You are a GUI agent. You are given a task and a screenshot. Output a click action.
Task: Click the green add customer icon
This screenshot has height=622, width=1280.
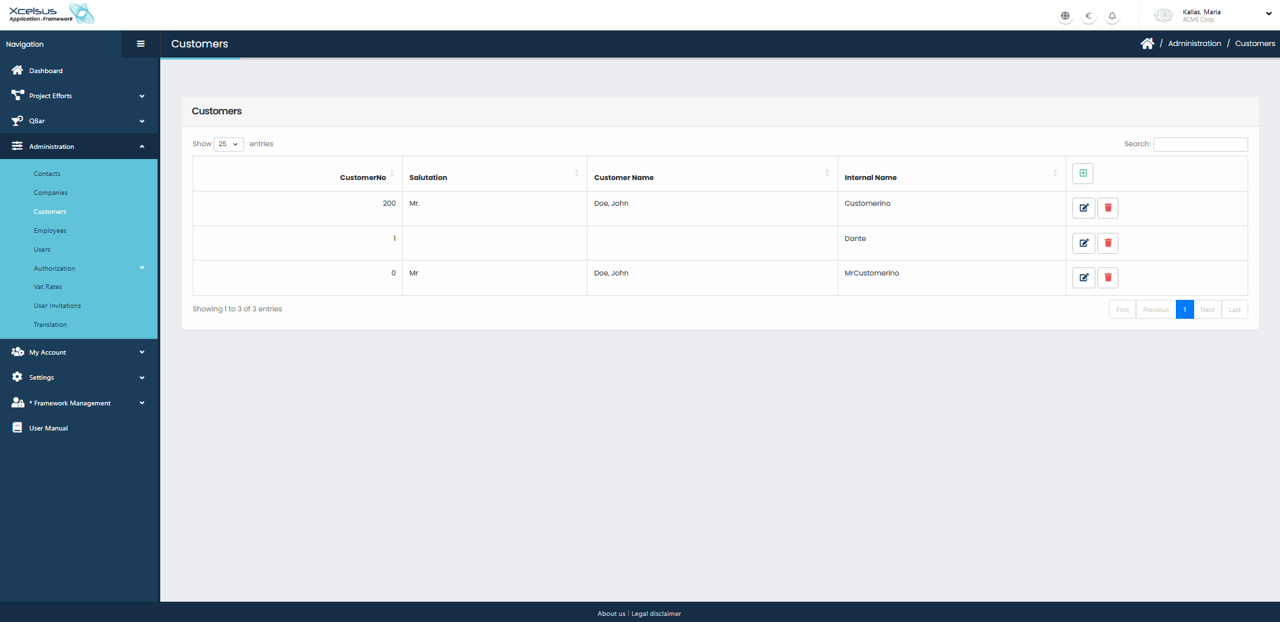coord(1082,174)
